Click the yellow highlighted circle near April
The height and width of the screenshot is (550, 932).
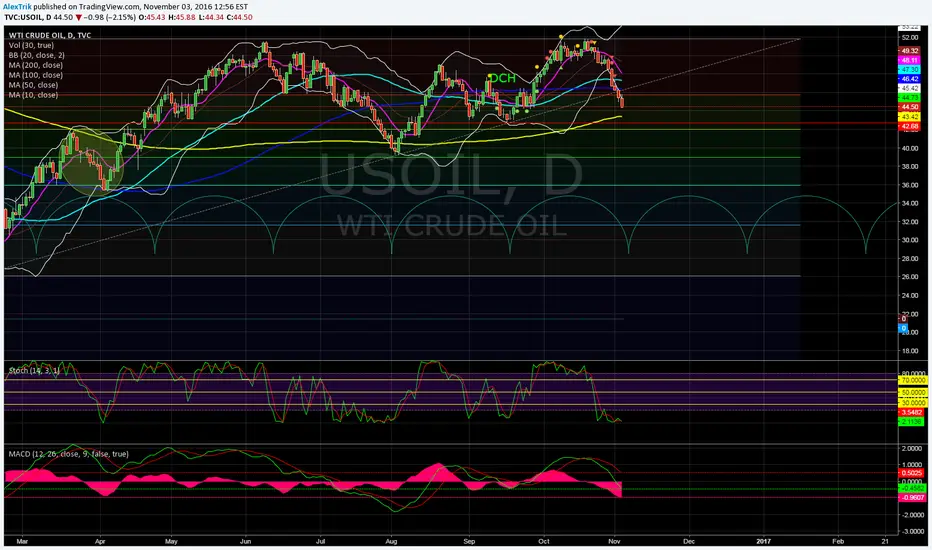click(90, 162)
